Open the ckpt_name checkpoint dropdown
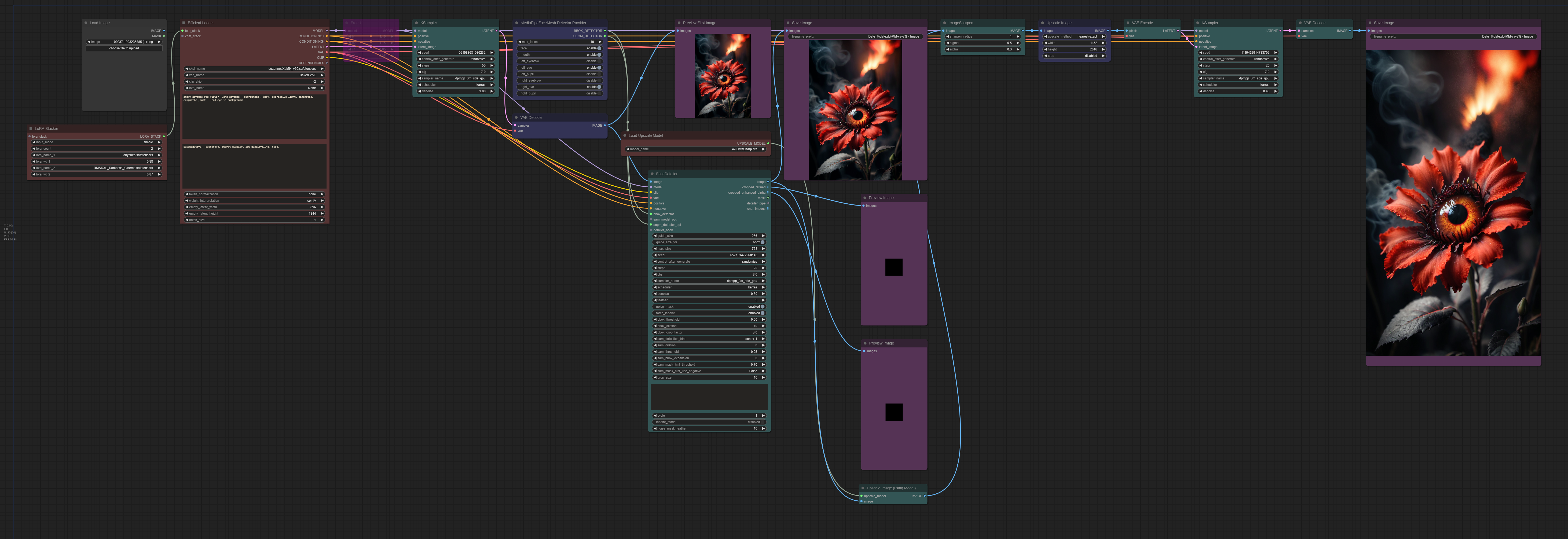This screenshot has width=1568, height=539. (254, 69)
